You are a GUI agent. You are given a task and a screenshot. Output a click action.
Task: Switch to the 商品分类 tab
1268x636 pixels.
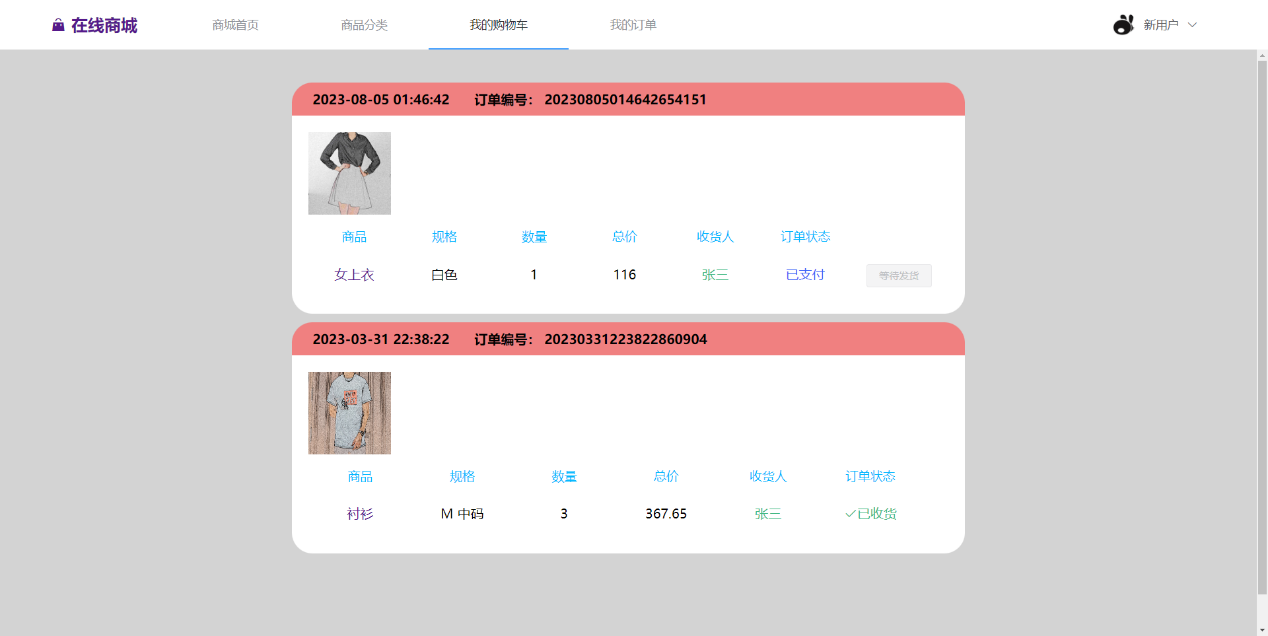point(367,24)
